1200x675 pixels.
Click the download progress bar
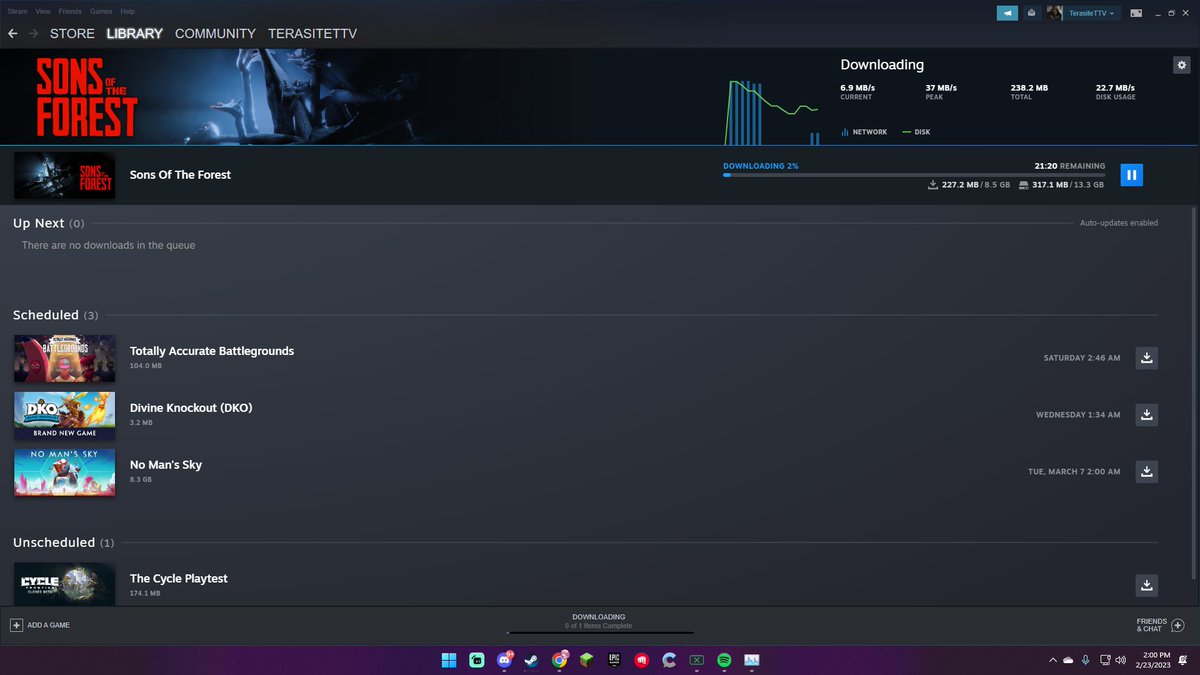point(914,175)
